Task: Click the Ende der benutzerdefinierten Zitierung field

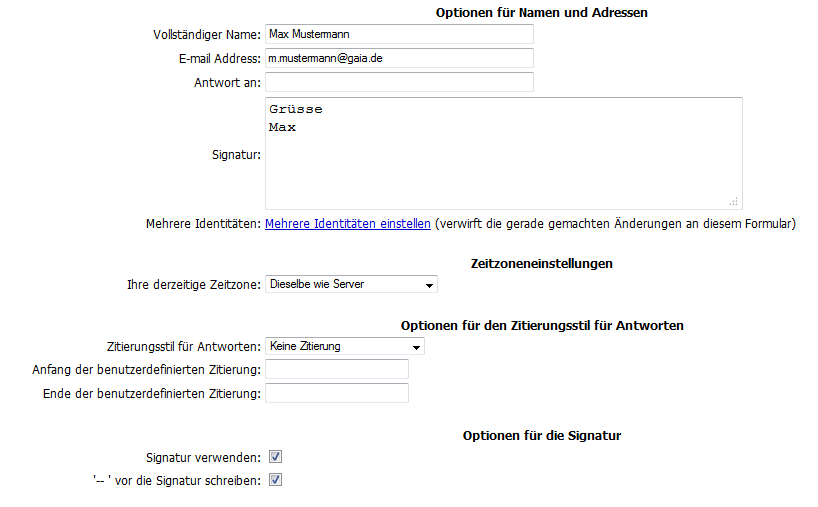Action: pos(337,393)
